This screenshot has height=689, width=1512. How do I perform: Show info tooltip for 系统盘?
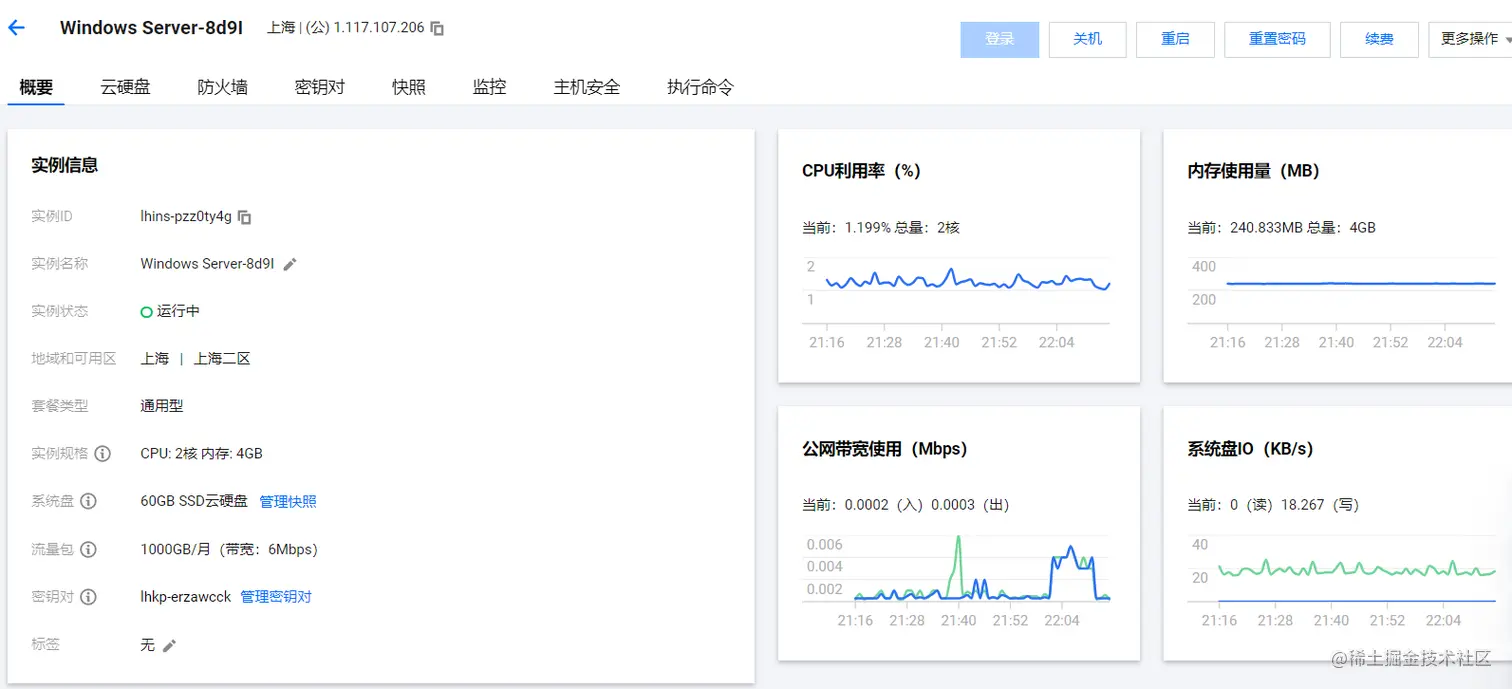[x=88, y=501]
